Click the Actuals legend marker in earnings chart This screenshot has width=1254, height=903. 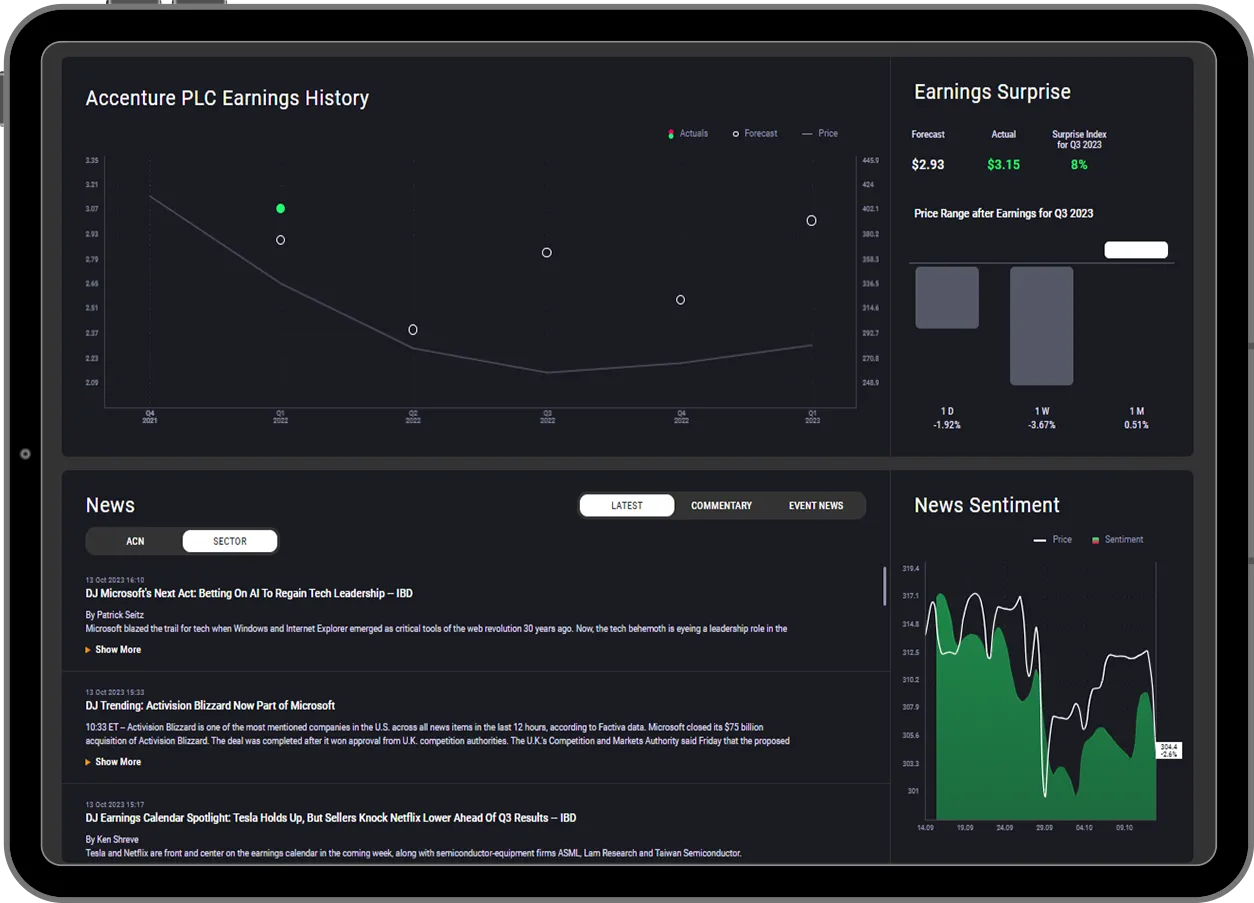tap(671, 134)
